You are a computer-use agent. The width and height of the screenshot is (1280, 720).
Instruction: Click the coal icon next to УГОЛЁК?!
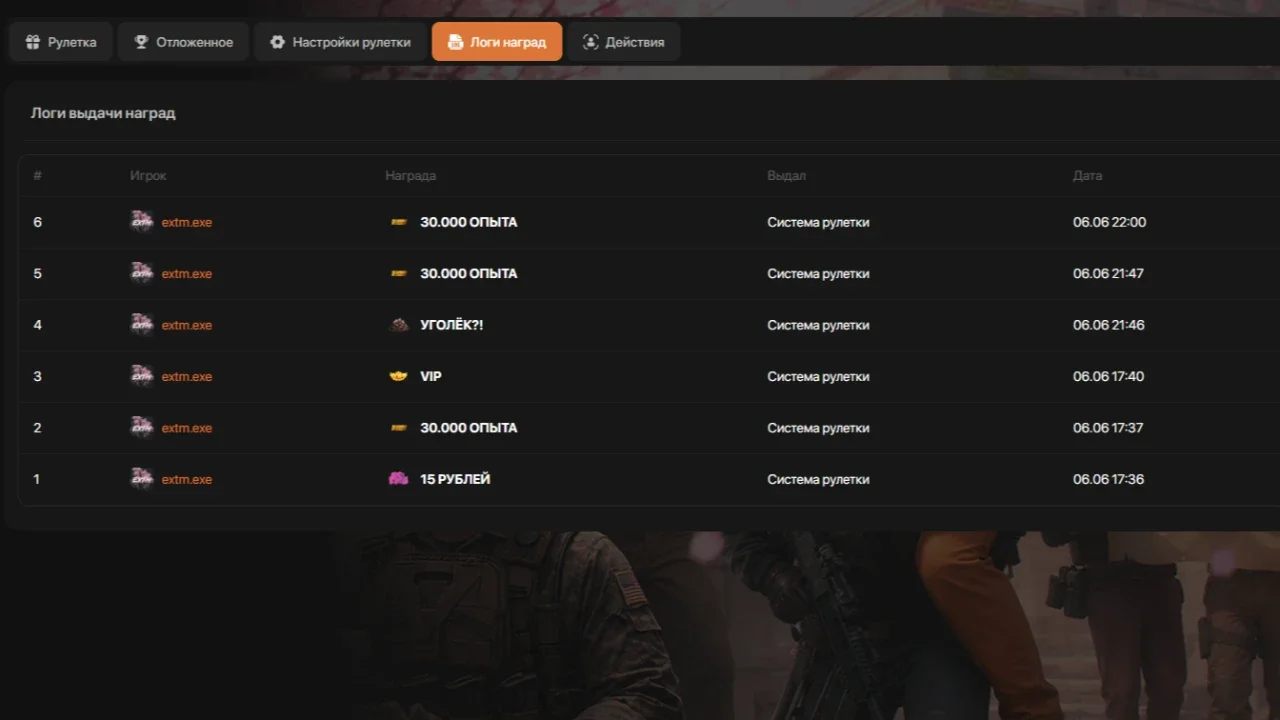(398, 325)
